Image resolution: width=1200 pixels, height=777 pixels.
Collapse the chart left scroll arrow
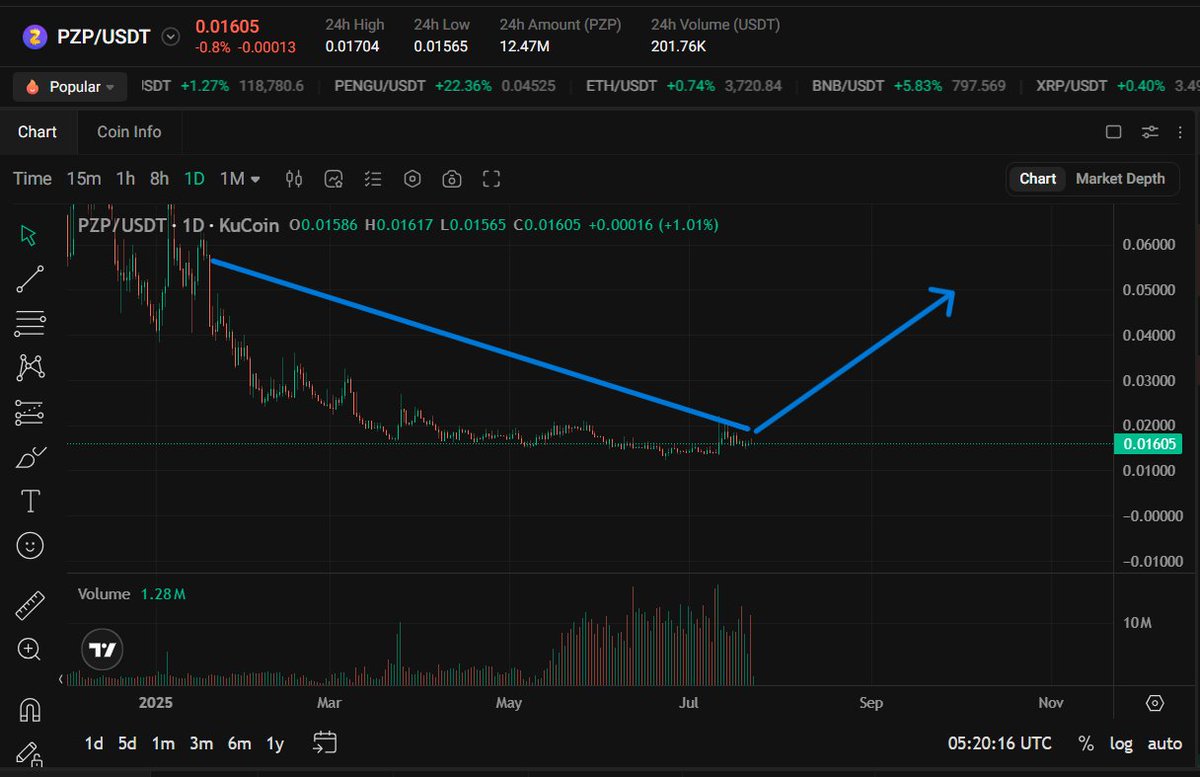coord(62,679)
